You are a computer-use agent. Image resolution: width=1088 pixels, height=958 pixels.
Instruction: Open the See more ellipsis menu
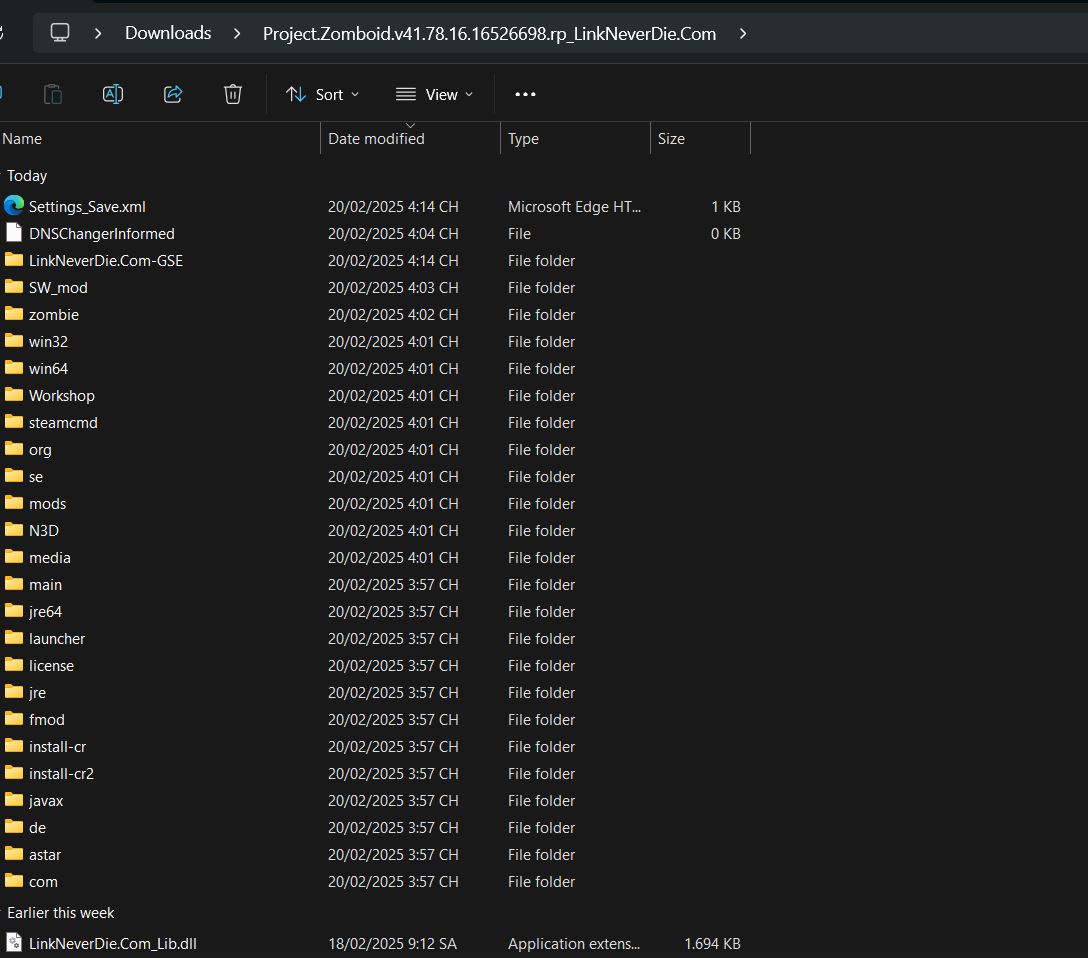(525, 94)
